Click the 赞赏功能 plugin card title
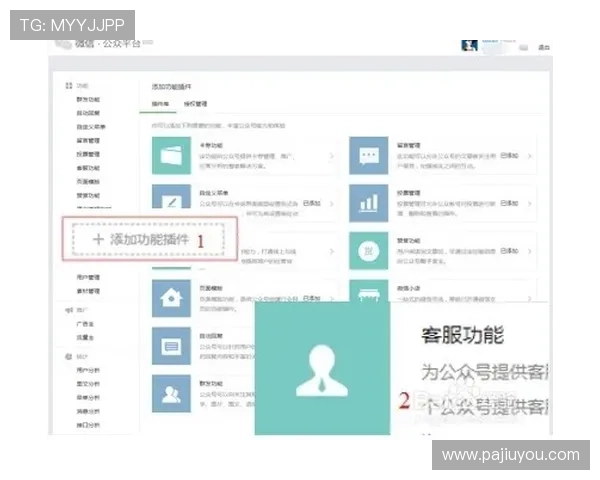 [409, 241]
